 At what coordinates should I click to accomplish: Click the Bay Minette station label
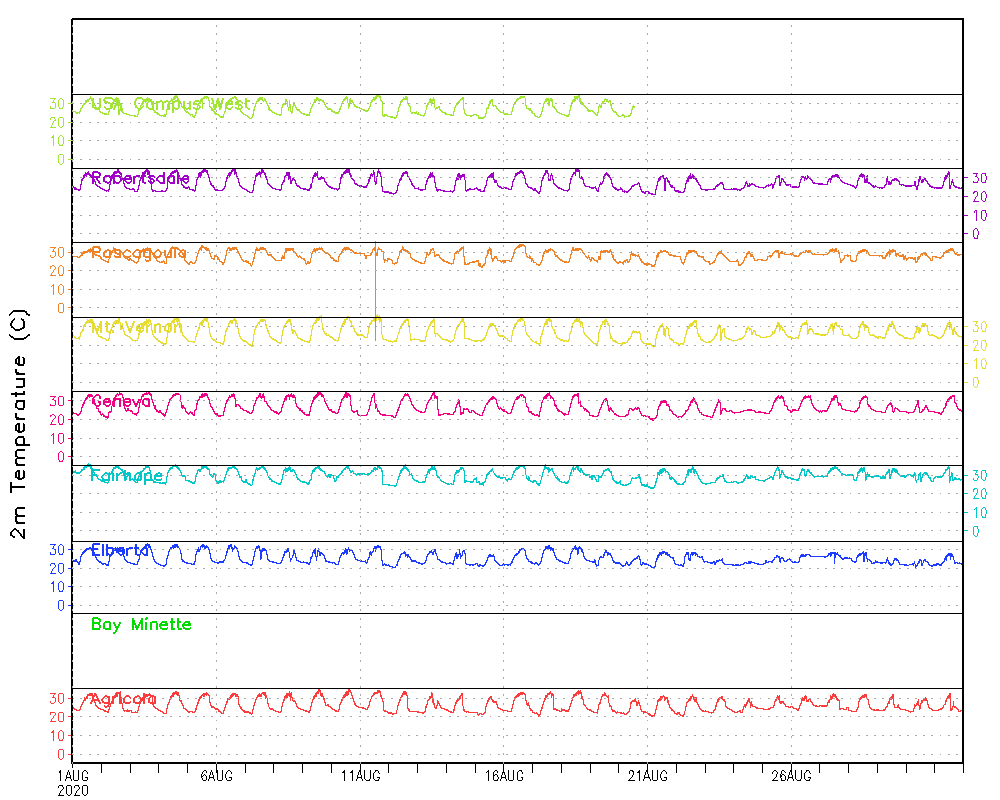(141, 625)
